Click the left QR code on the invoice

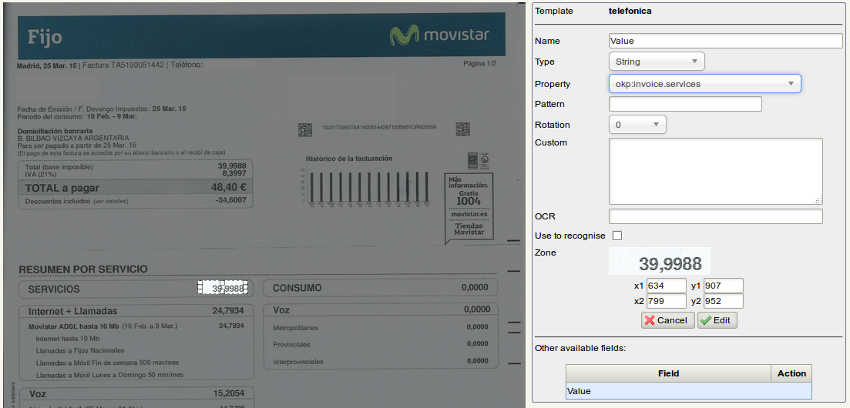pyautogui.click(x=305, y=129)
